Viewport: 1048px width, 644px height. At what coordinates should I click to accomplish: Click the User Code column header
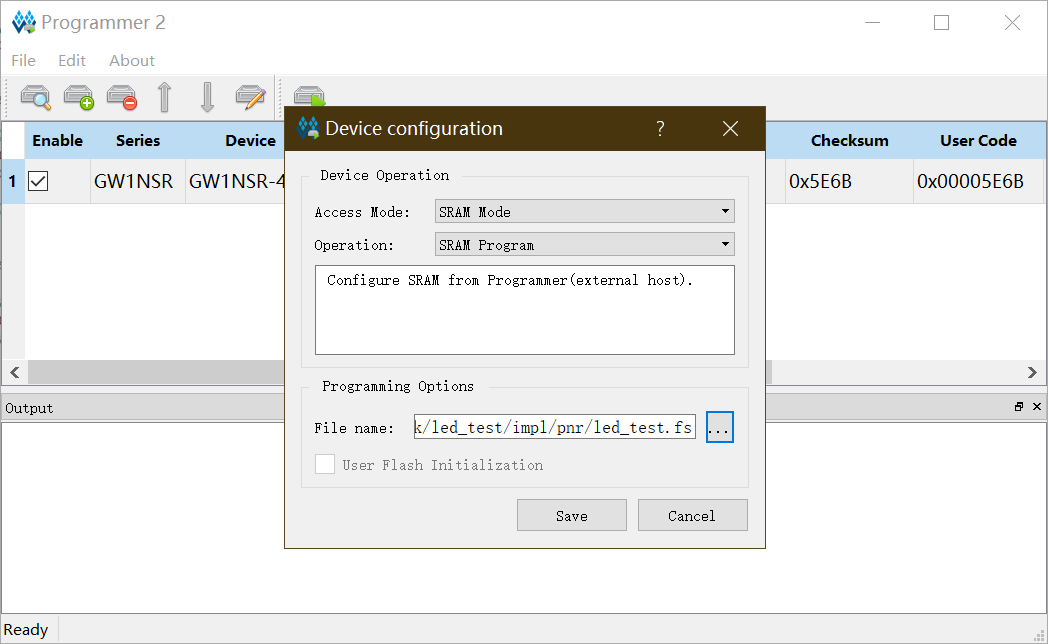[978, 140]
